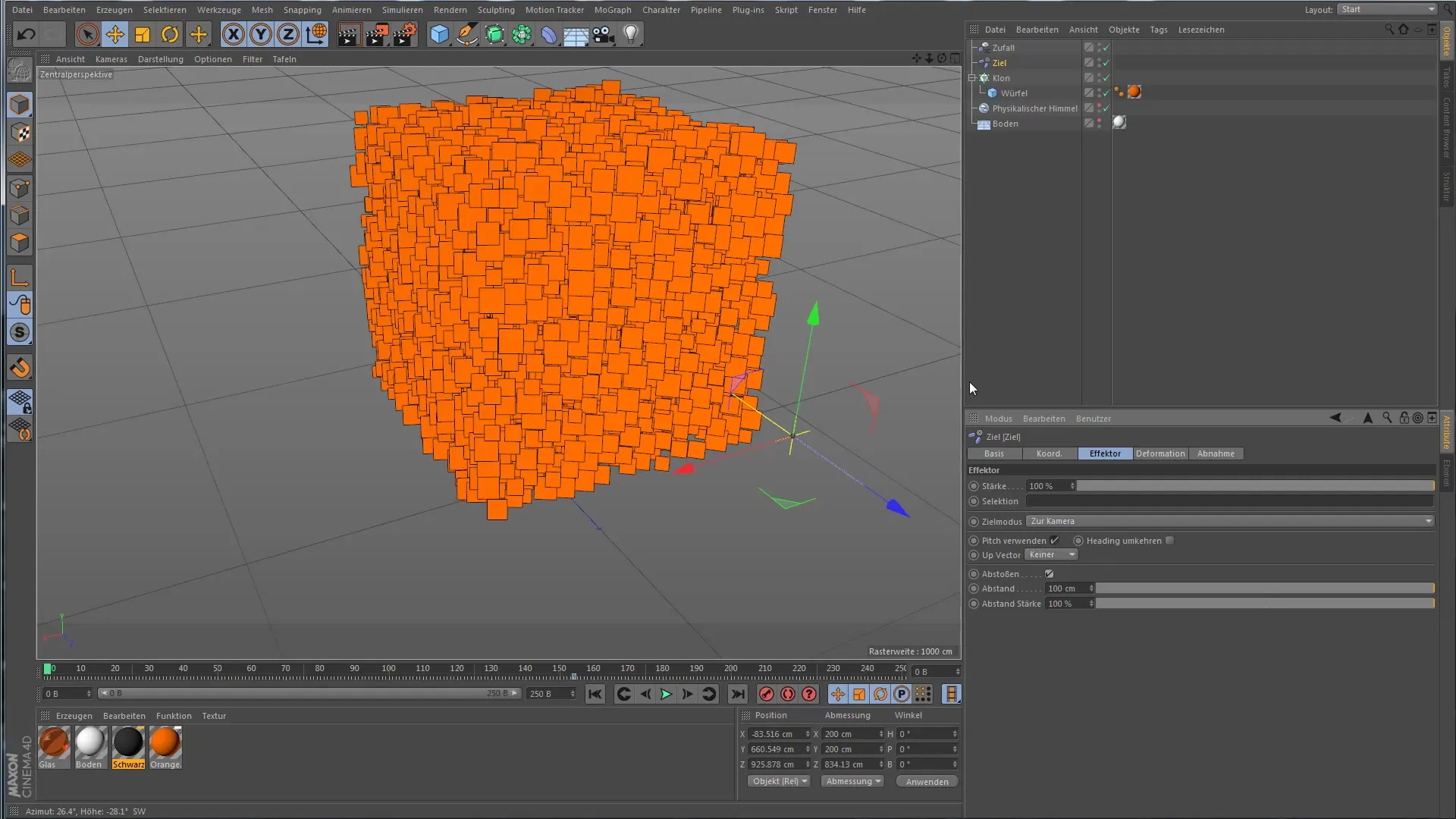This screenshot has width=1456, height=819.
Task: Click the Undo arrow icon
Action: tap(26, 34)
